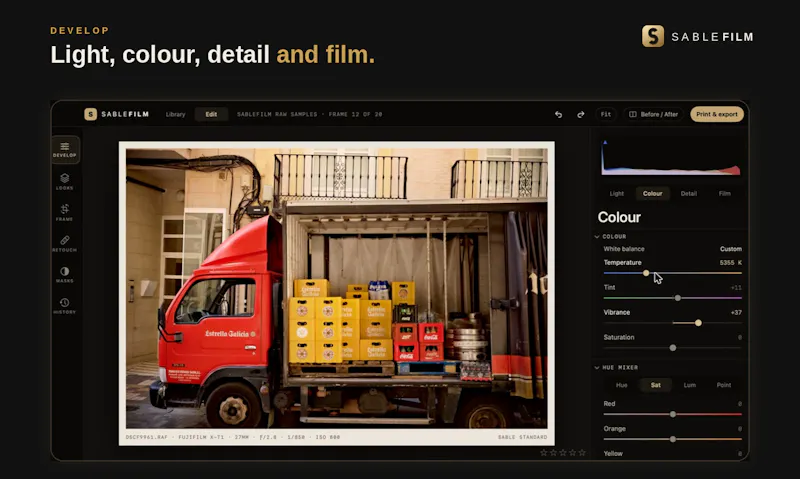Screen dimensions: 800x479
Task: Click the 'DSCF9961.RAF' file info caption
Action: point(146,437)
